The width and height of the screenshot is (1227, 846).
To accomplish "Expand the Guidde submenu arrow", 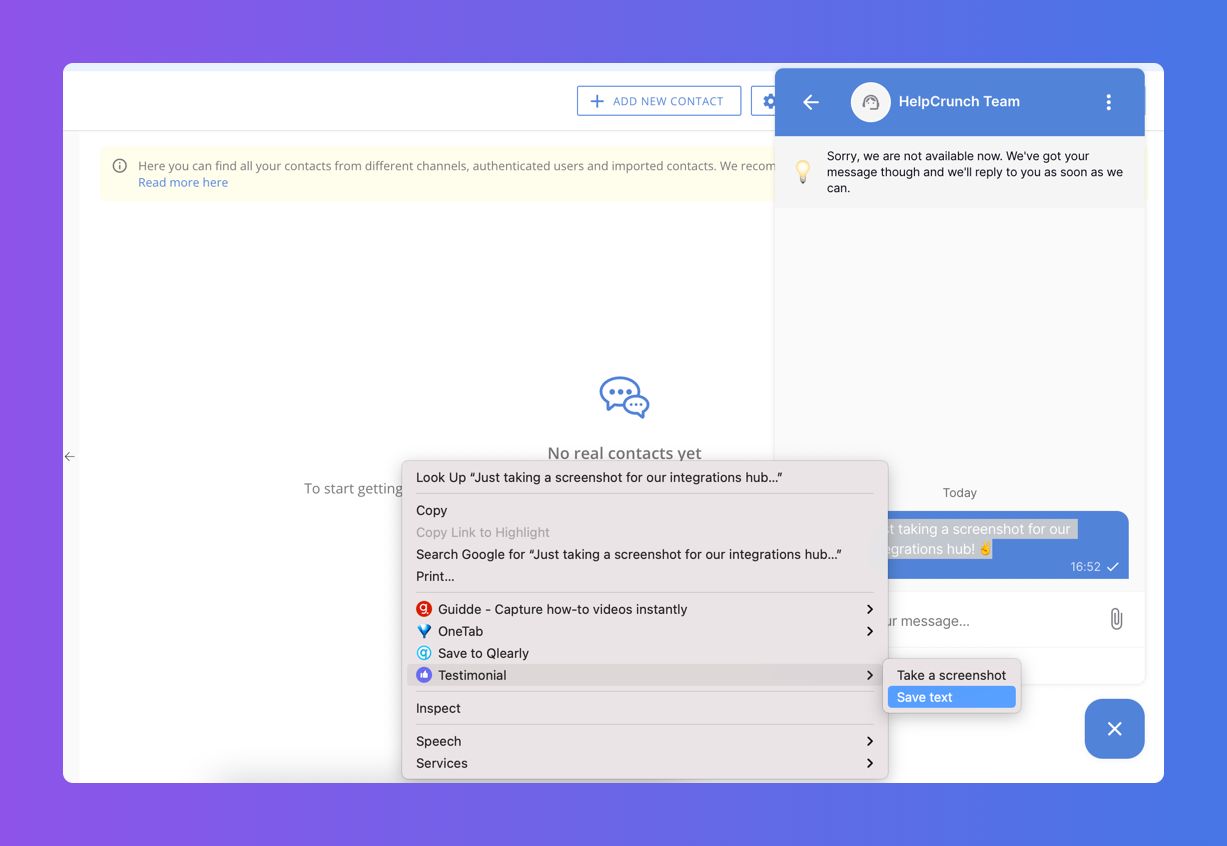I will coord(870,609).
